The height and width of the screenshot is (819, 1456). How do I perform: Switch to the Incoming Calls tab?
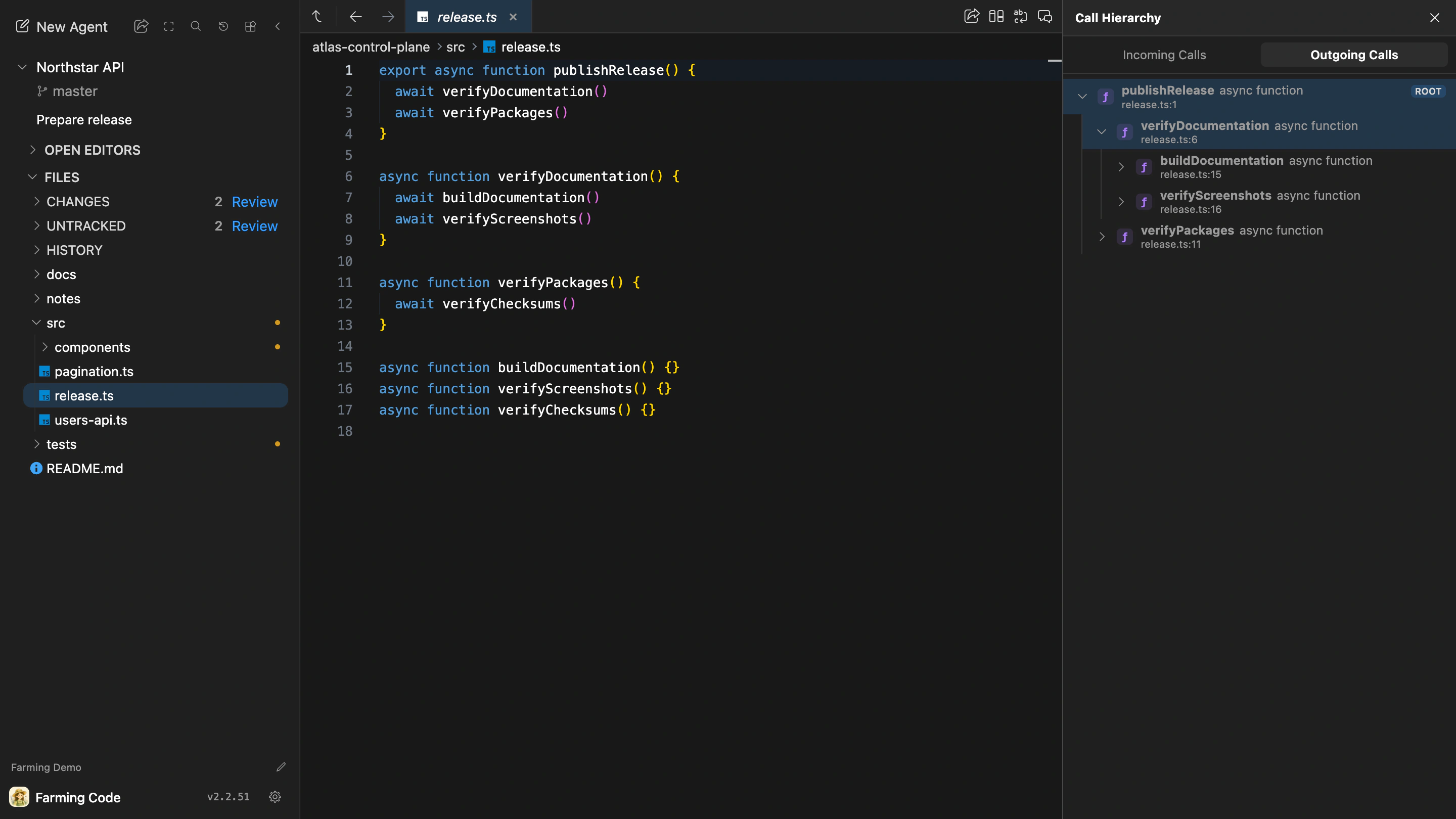1164,55
